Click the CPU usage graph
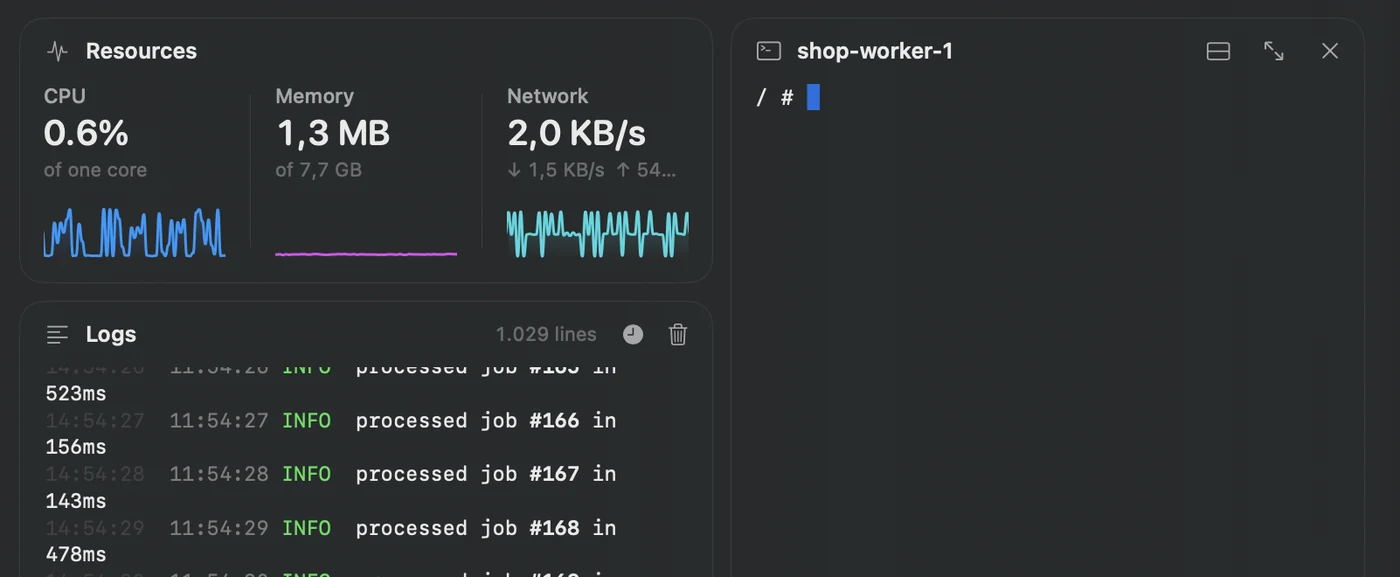1400x577 pixels. tap(134, 232)
